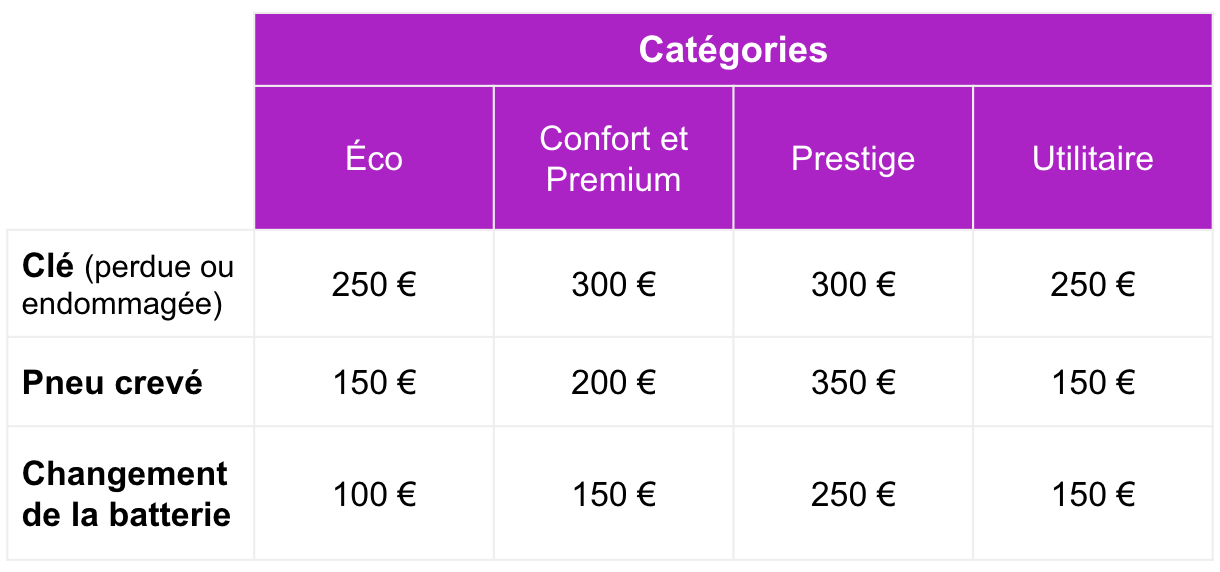The width and height of the screenshot is (1220, 572).
Task: Select the Utilitaire battery price 150 €
Action: tap(1093, 494)
